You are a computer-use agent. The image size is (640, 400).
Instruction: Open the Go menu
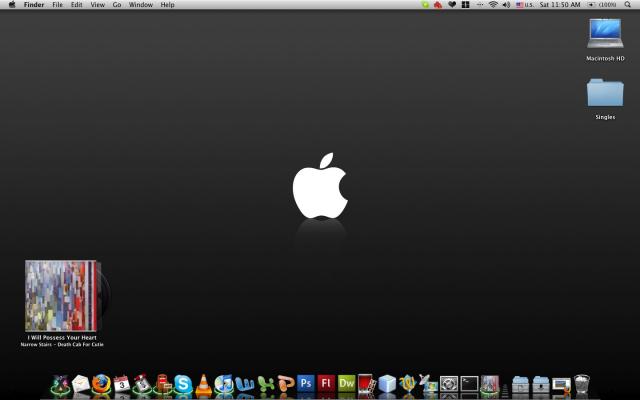click(x=117, y=5)
